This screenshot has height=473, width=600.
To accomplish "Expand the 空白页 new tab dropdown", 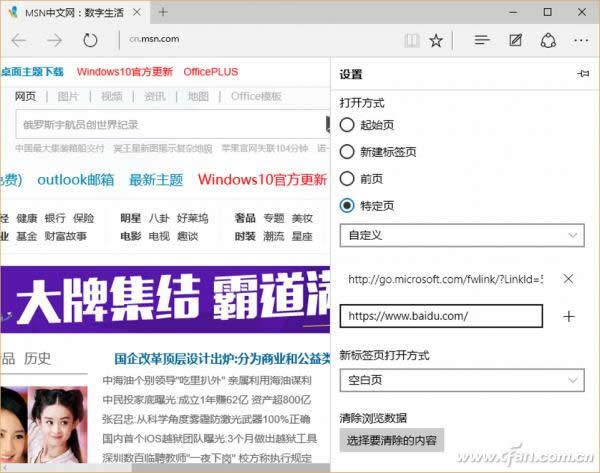I will tap(461, 381).
